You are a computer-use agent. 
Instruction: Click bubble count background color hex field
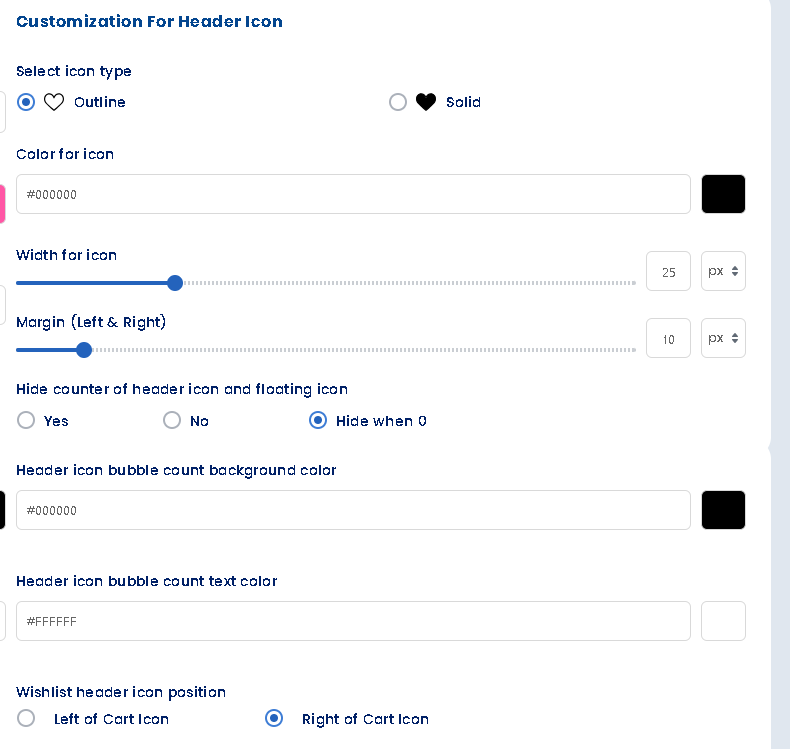point(353,510)
